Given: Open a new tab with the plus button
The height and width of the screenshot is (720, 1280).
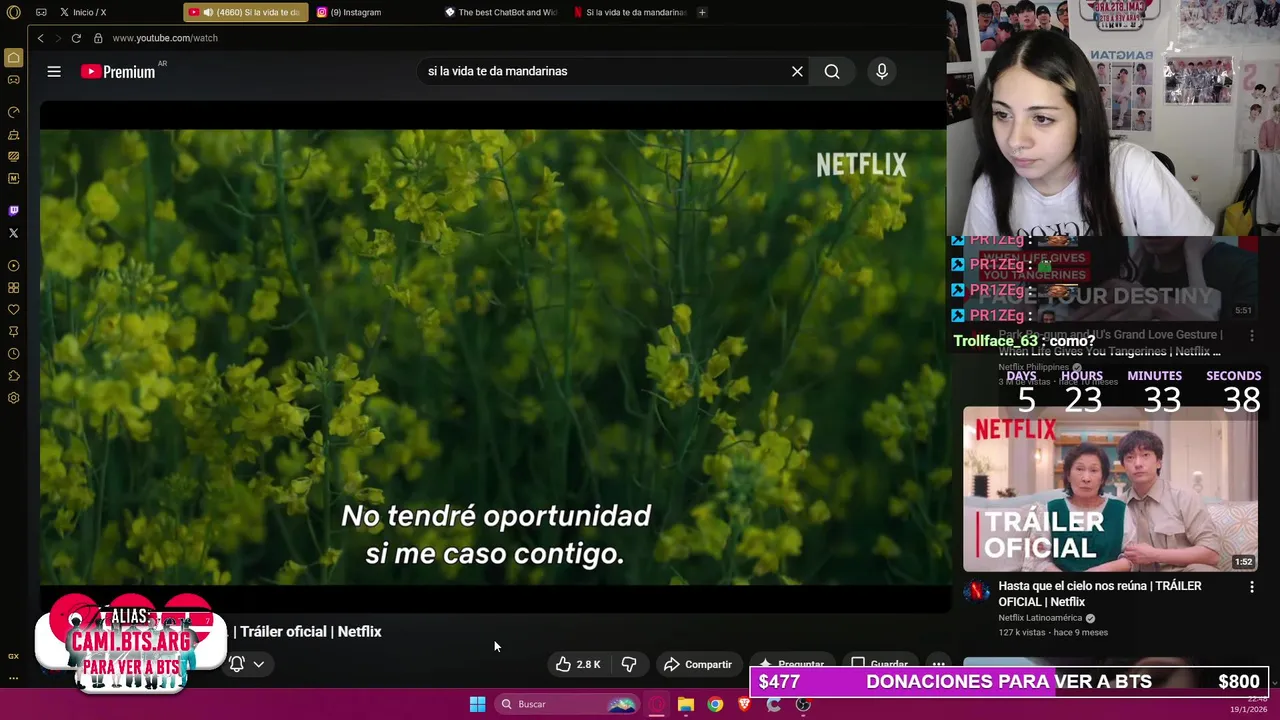Looking at the screenshot, I should click(702, 12).
